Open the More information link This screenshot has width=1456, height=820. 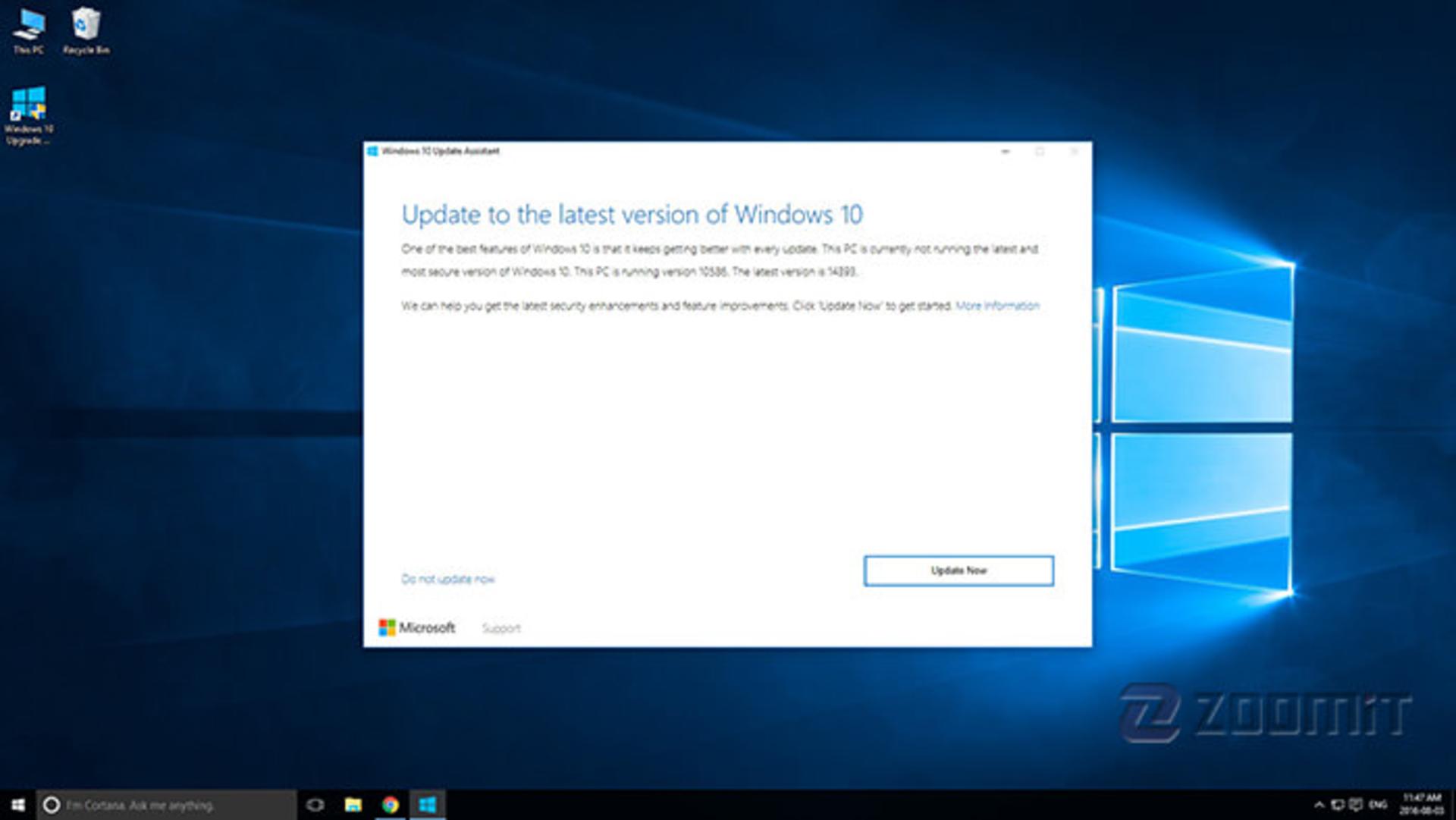[x=998, y=306]
